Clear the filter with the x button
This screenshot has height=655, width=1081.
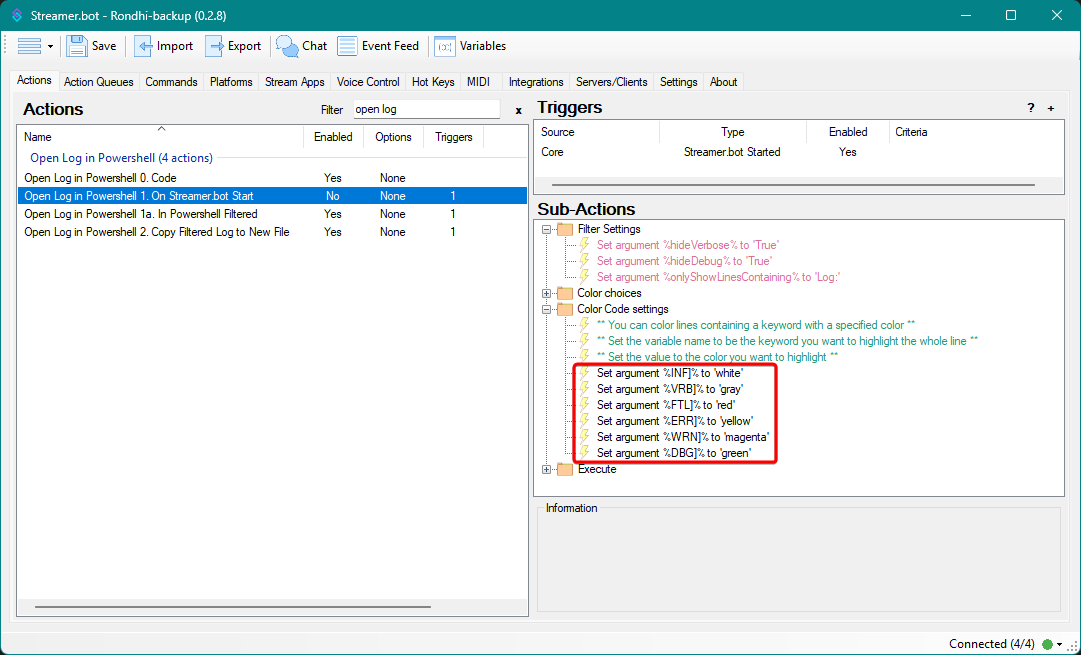518,111
